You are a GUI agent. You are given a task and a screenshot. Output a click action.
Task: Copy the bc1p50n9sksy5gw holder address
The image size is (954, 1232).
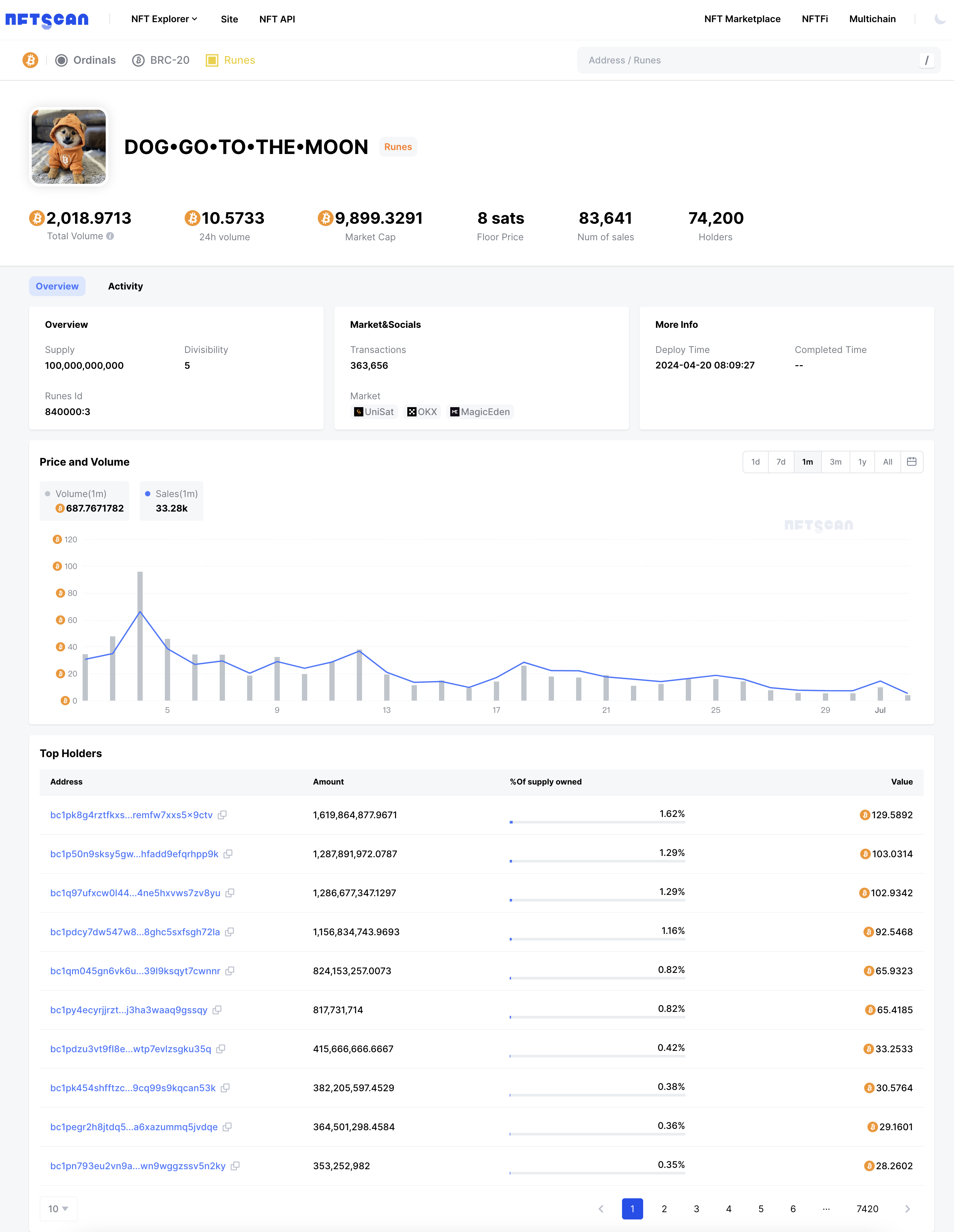(228, 854)
